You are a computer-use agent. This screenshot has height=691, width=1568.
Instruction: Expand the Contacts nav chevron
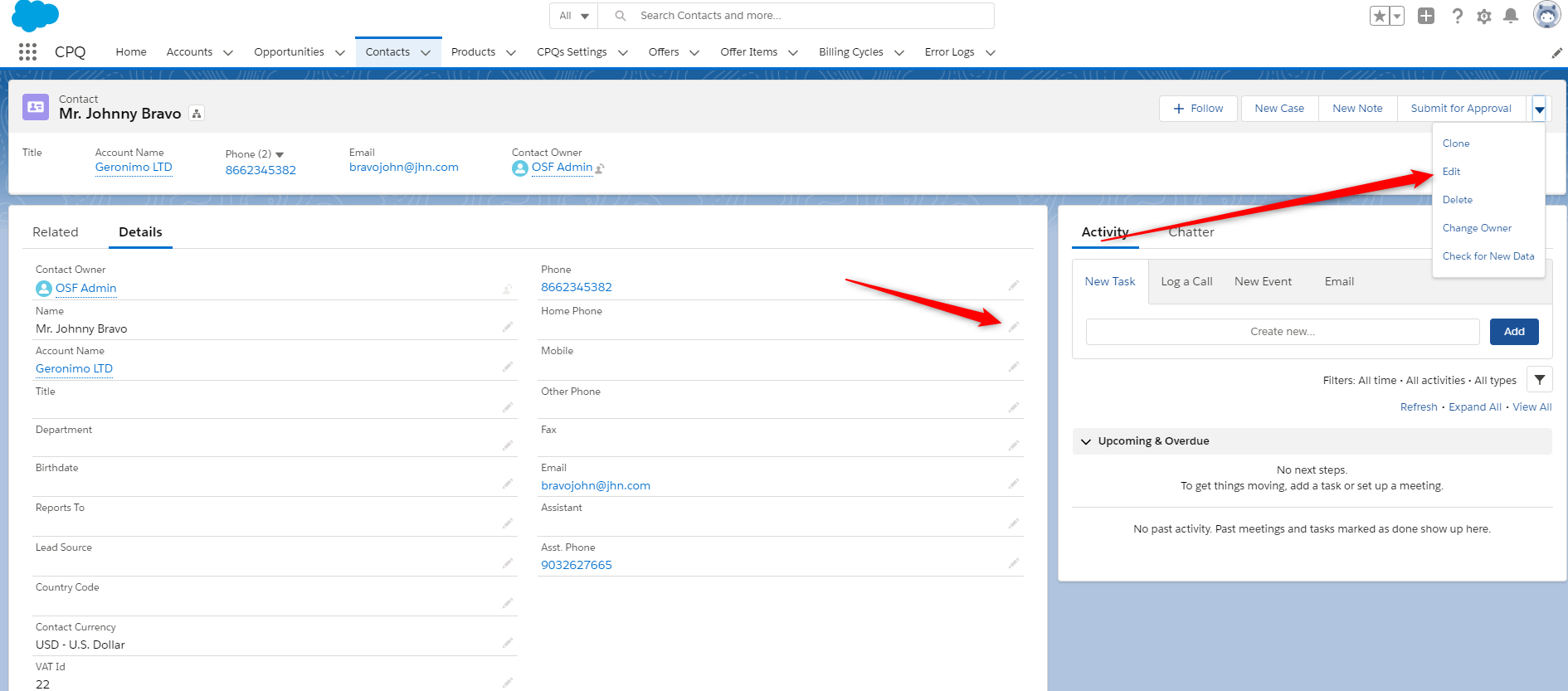coord(426,52)
